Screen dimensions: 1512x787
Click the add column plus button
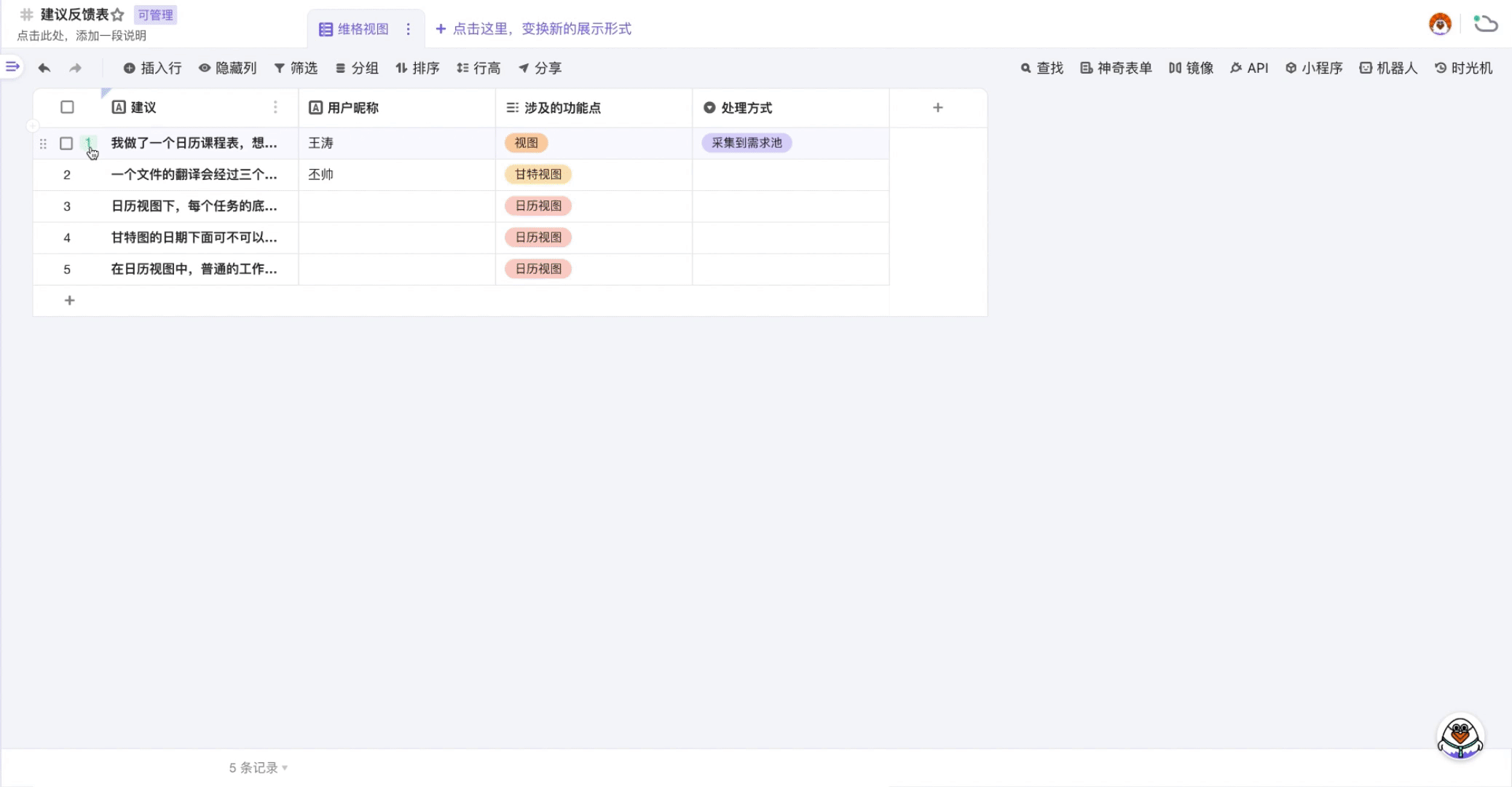pos(937,107)
